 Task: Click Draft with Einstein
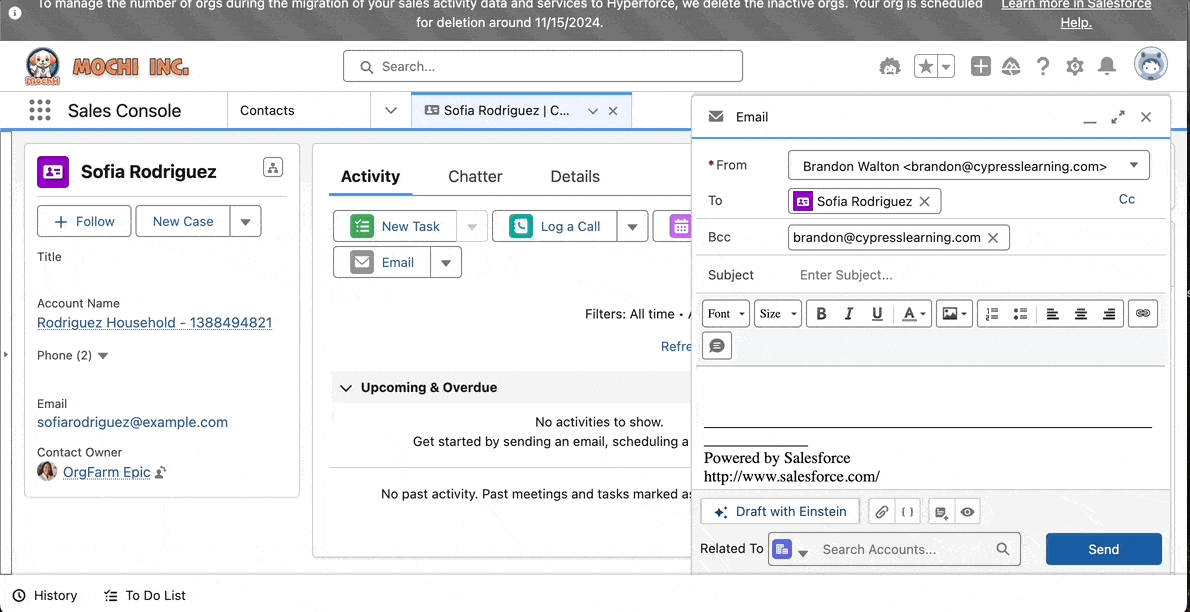pyautogui.click(x=780, y=512)
